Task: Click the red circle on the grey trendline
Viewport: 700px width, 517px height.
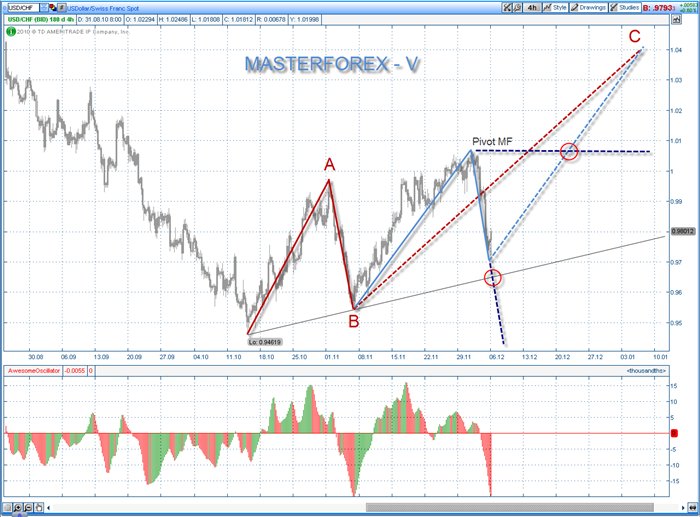Action: (x=493, y=278)
